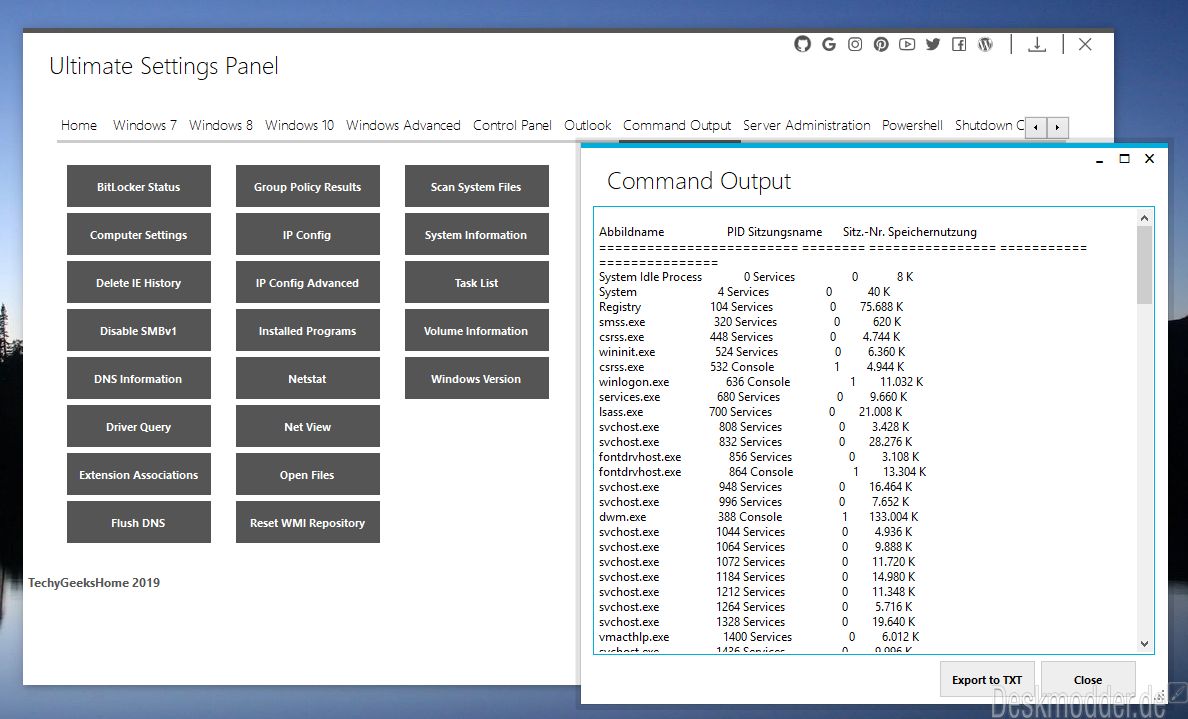This screenshot has width=1188, height=719.
Task: Open the YouTube icon link
Action: 907,44
